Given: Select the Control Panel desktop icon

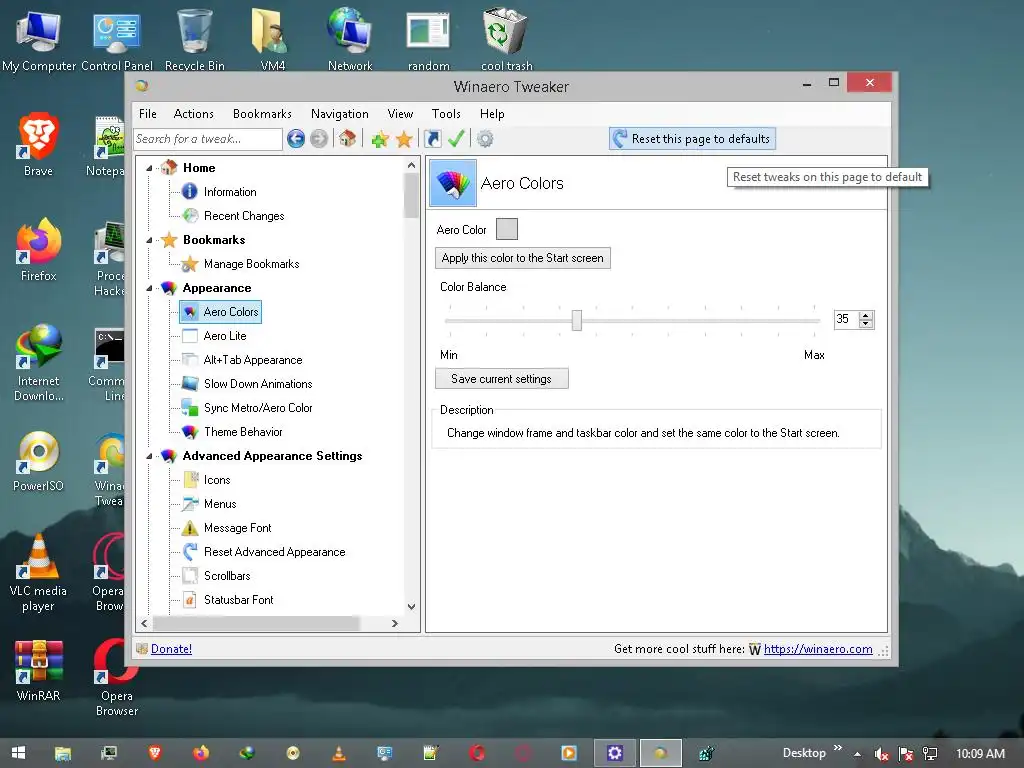Looking at the screenshot, I should click(117, 40).
